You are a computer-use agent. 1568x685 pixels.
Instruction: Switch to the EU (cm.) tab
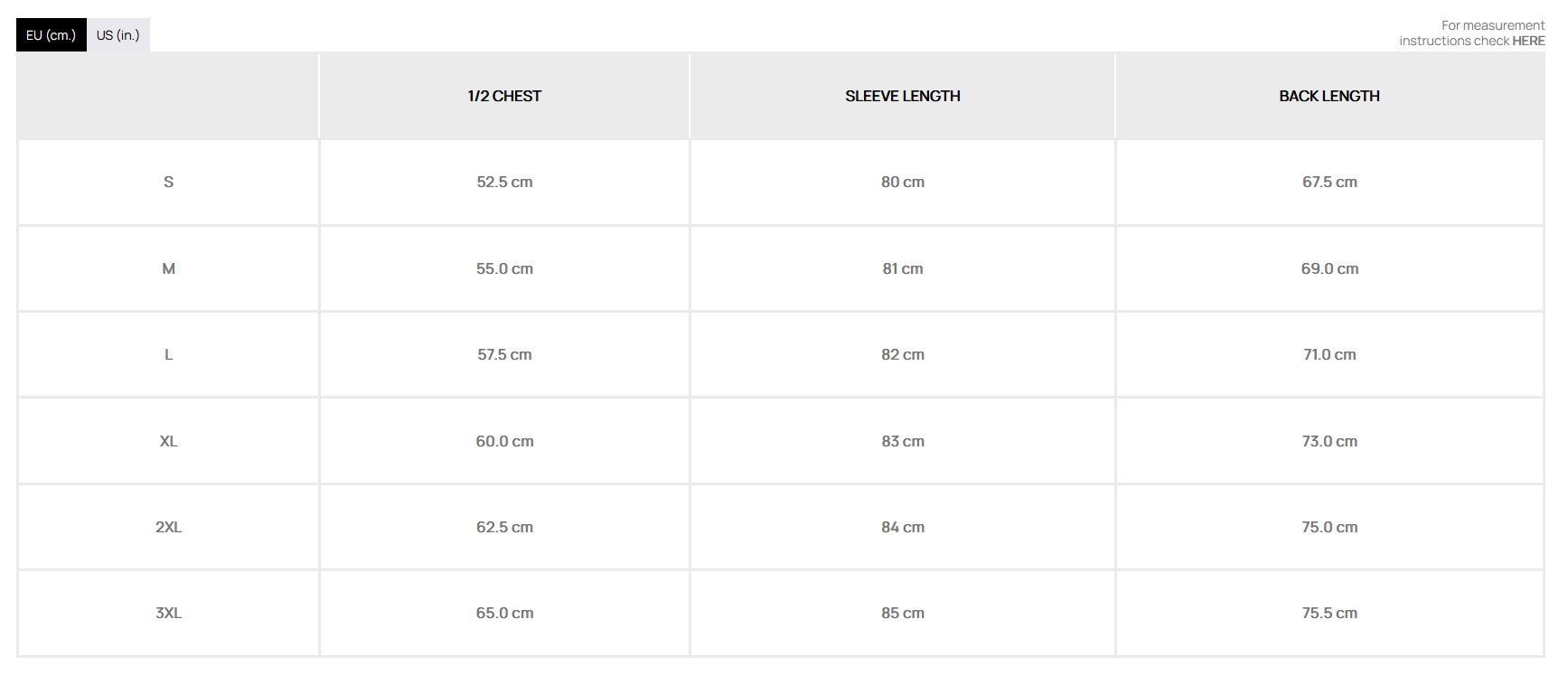(51, 35)
